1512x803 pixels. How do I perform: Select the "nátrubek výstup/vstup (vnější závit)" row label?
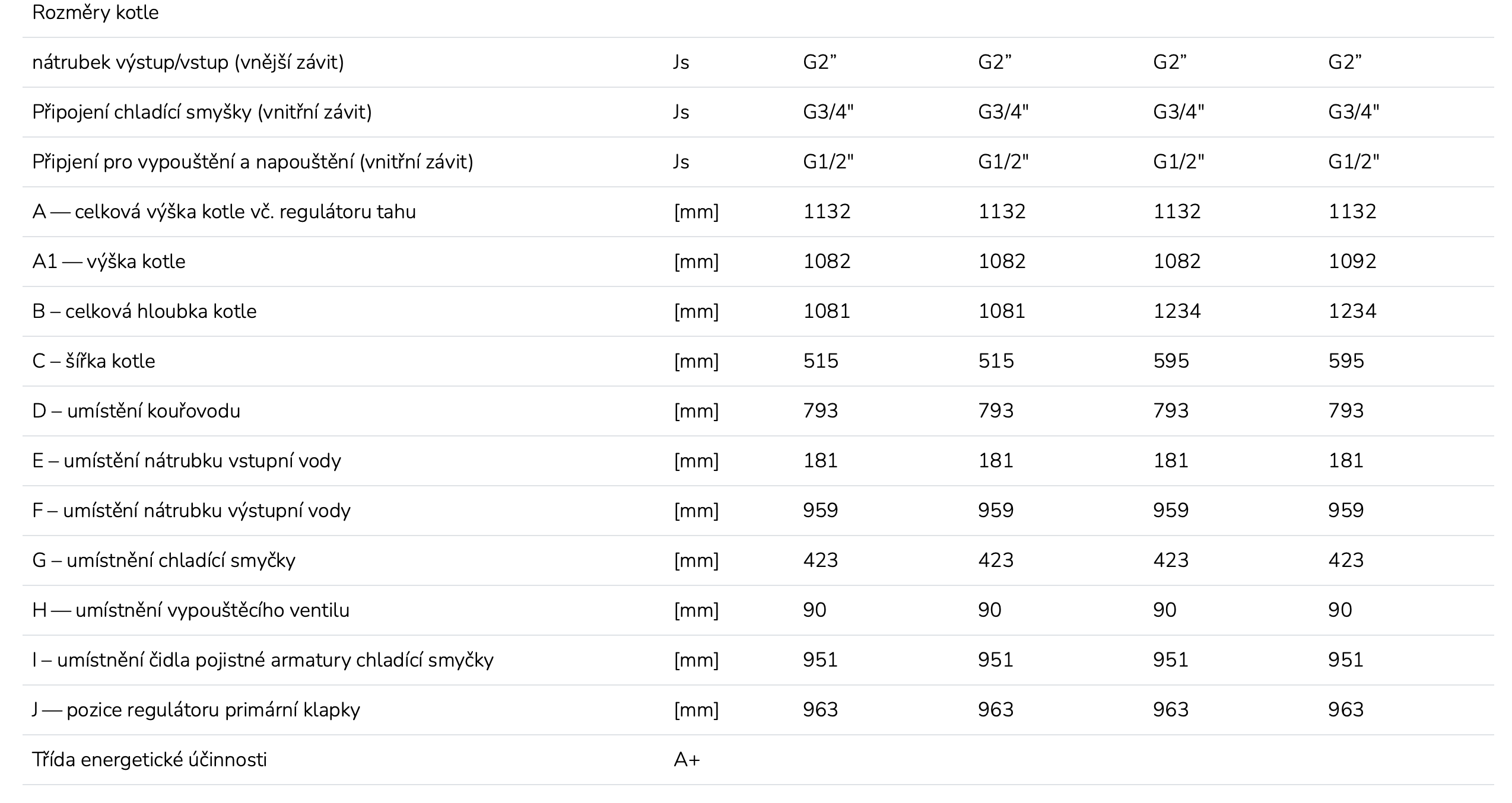(x=188, y=62)
